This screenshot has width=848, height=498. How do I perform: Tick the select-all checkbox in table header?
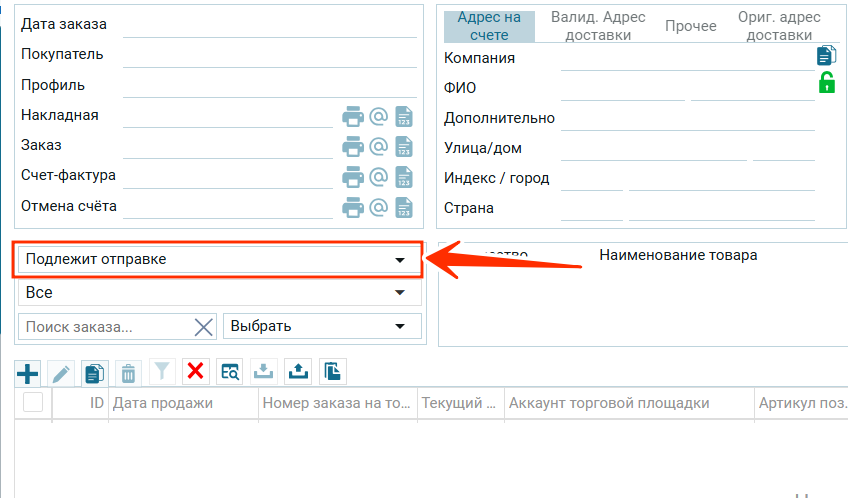point(33,403)
